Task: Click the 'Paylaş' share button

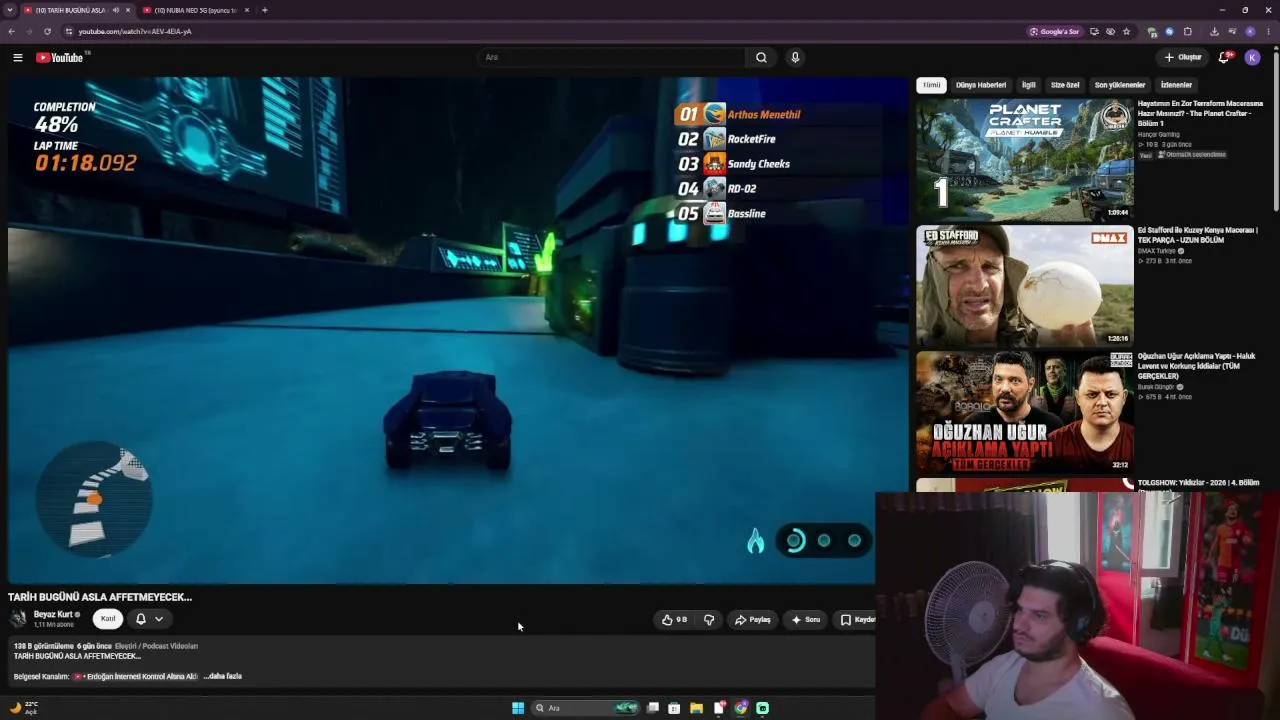Action: (753, 620)
